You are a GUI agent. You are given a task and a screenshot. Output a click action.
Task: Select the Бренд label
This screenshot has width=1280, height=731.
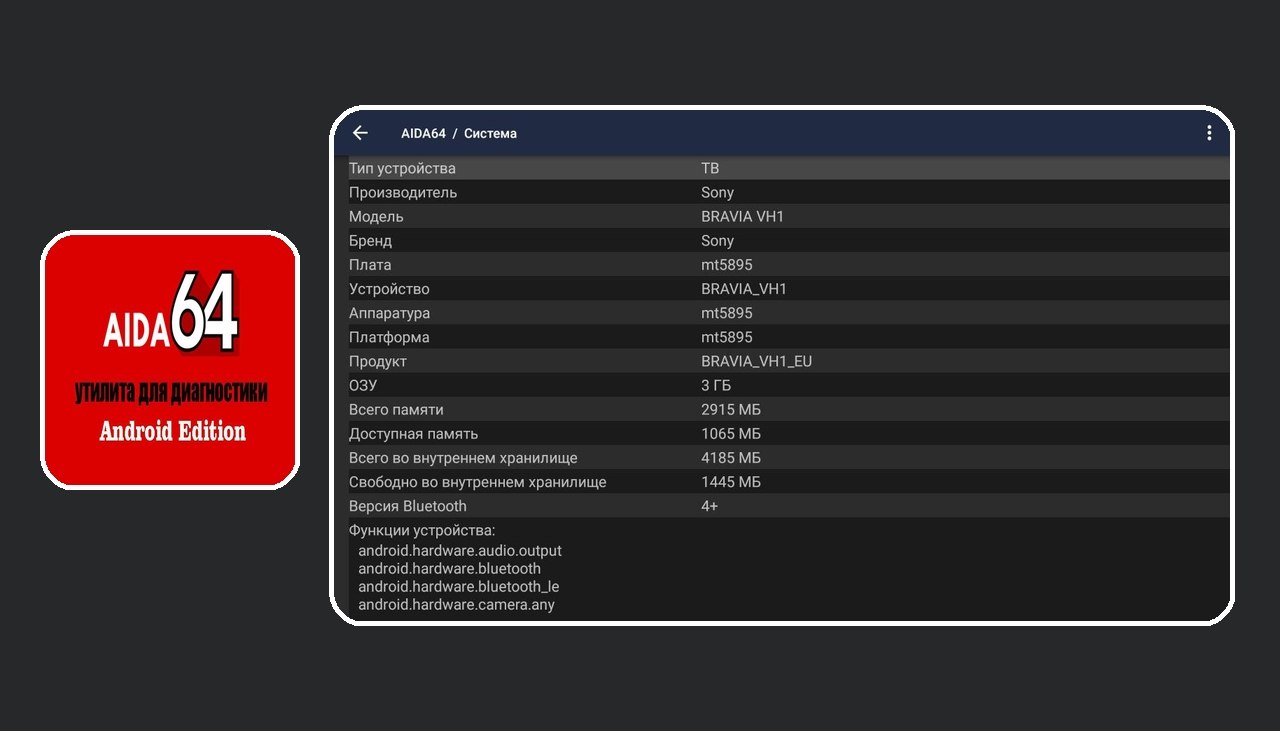coord(370,241)
